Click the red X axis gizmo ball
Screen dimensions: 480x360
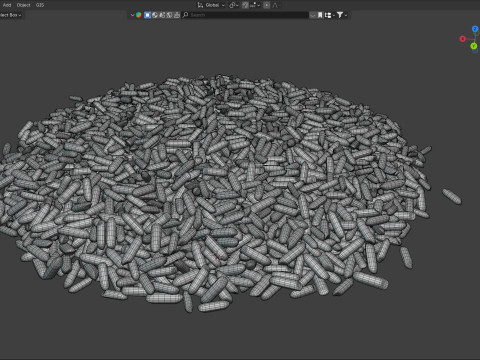[462, 39]
